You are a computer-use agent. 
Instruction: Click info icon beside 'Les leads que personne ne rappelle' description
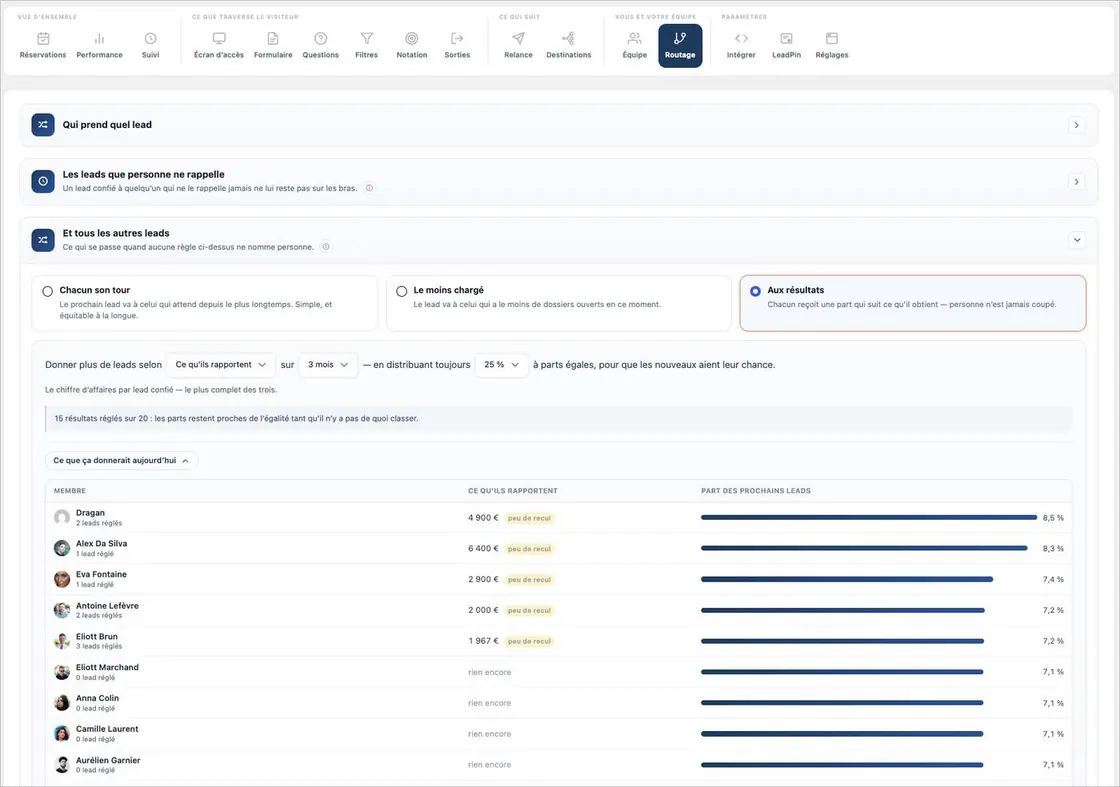369,188
